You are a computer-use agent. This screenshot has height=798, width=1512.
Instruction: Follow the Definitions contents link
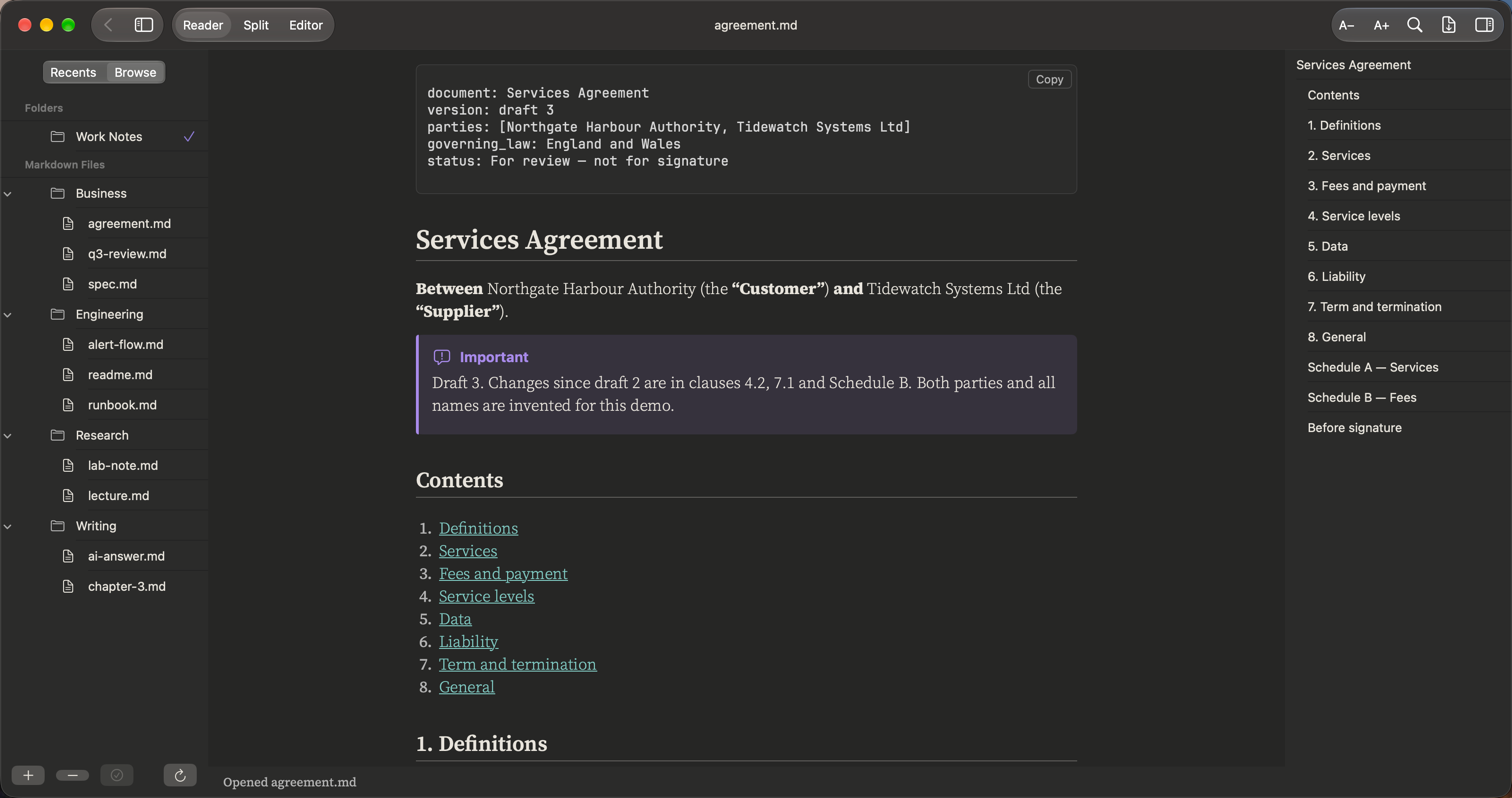(x=478, y=528)
